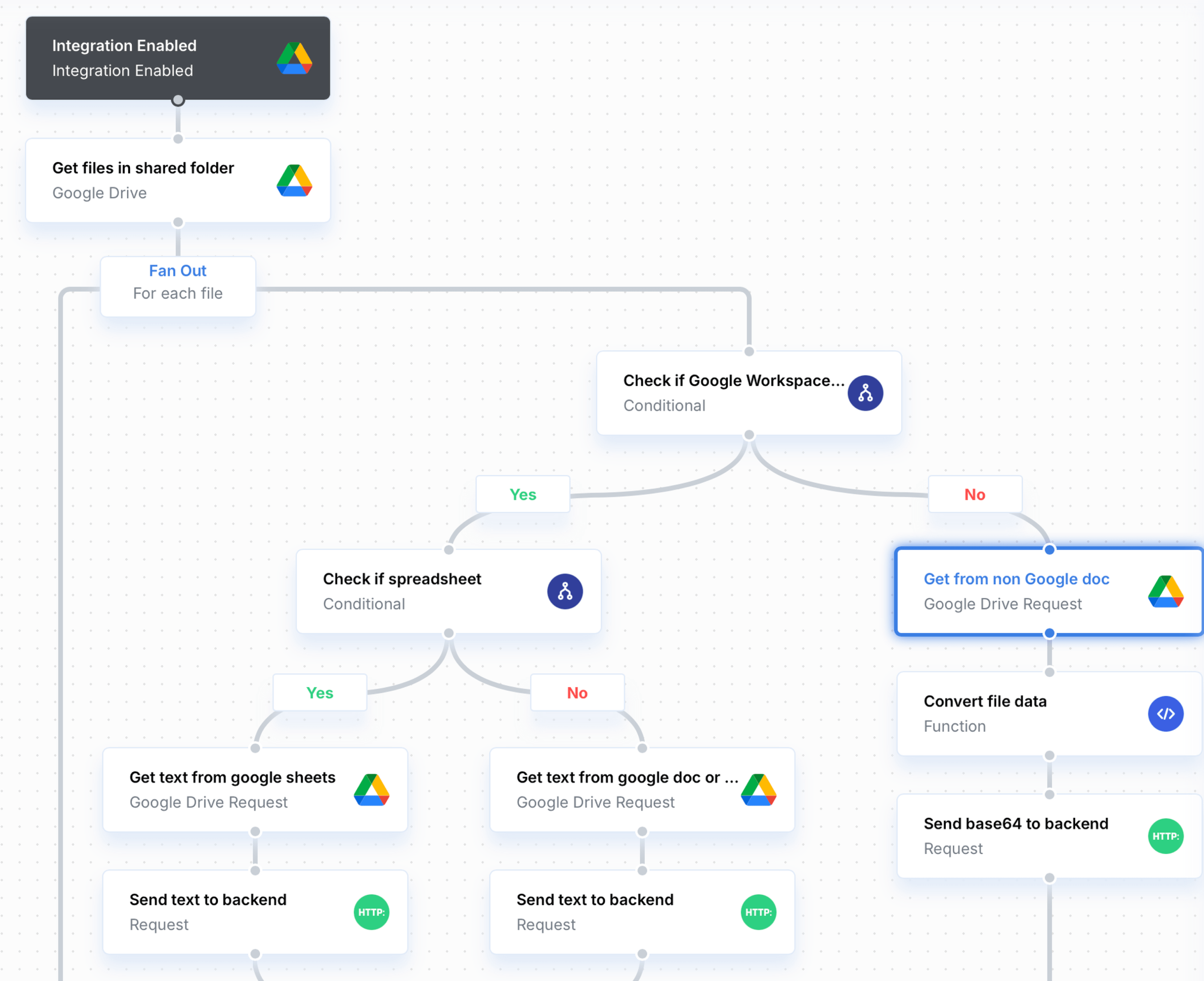Click Yes branch label under Check if Google Workspace
Screen dimensions: 1204x981
click(x=522, y=494)
